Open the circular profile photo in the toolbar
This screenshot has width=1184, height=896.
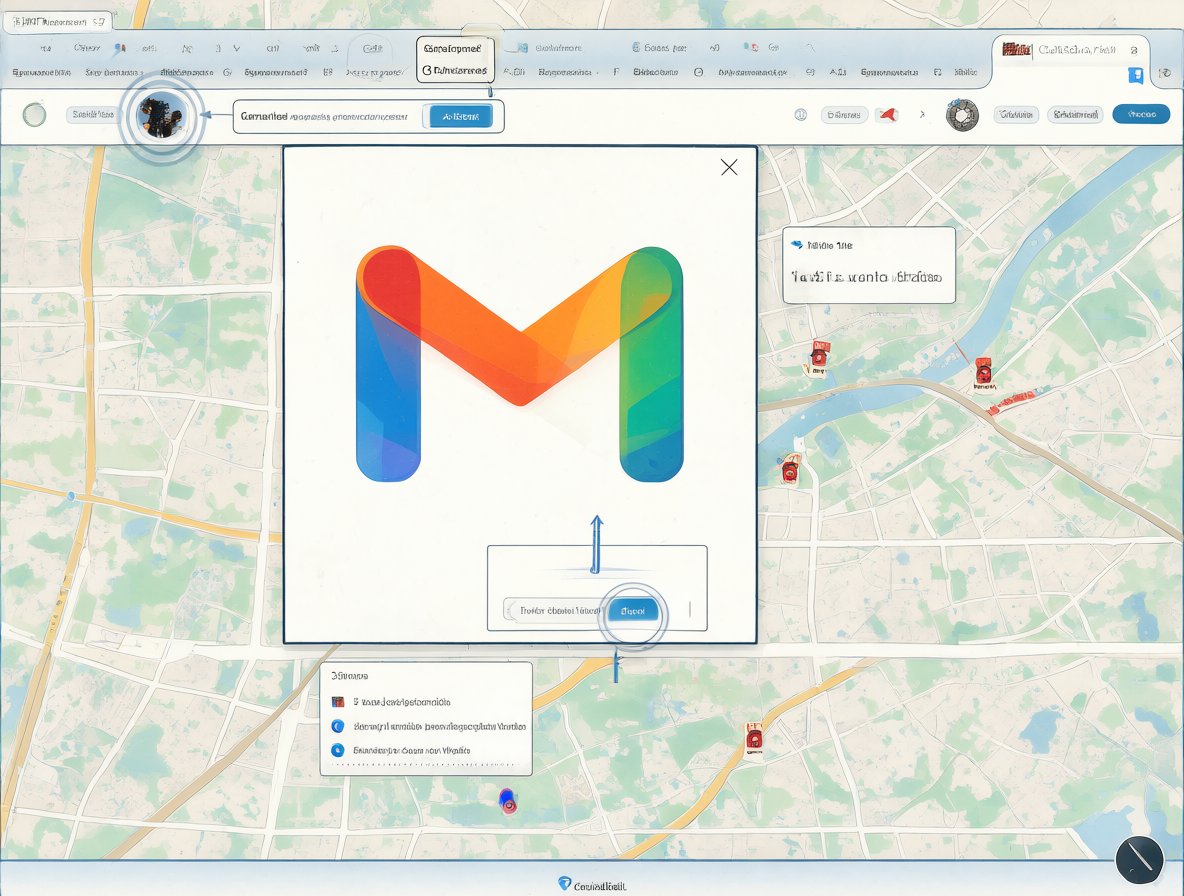pos(161,116)
